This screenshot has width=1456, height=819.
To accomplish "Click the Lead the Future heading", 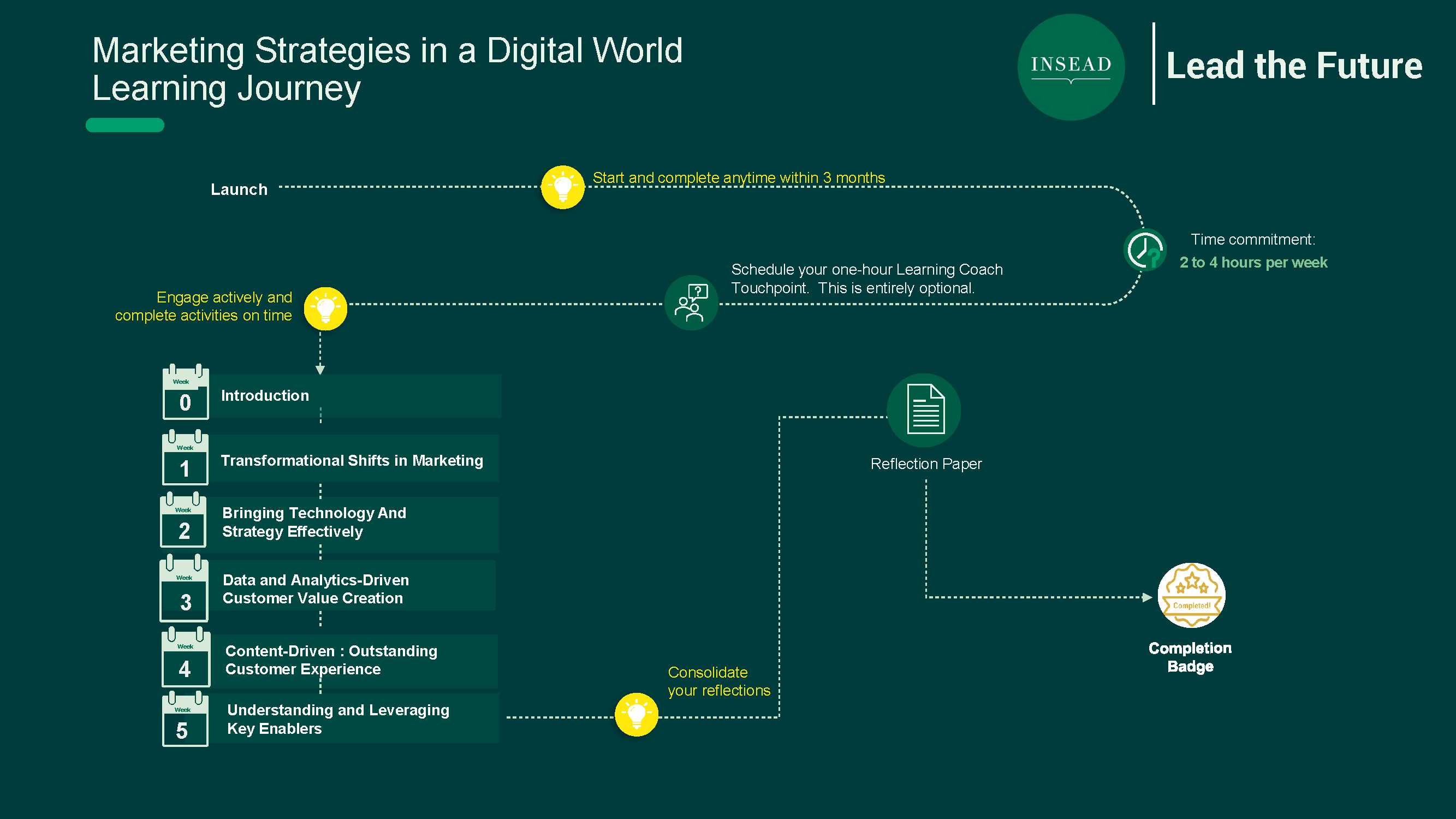I will 1294,66.
